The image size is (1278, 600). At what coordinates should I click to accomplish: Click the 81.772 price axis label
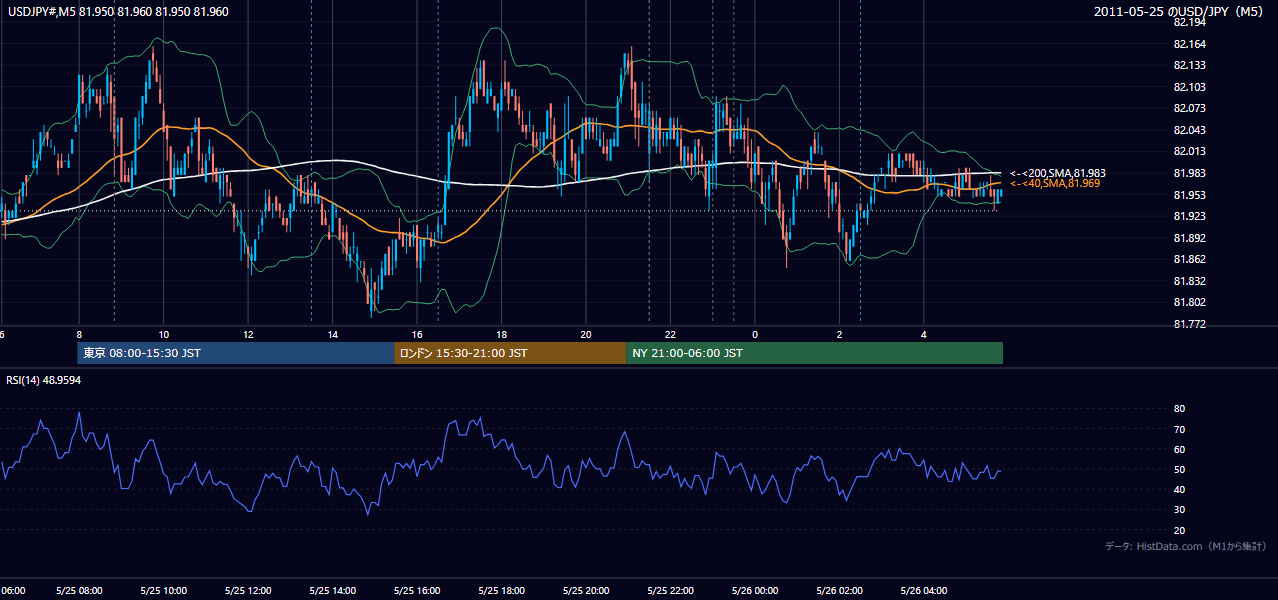tap(1190, 324)
